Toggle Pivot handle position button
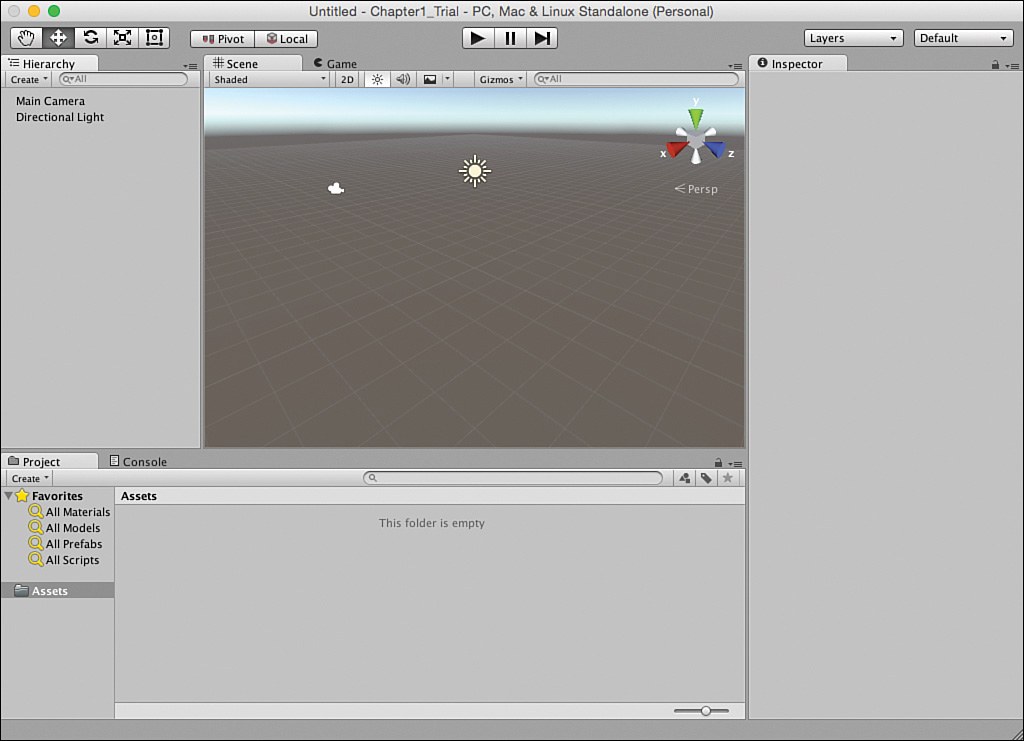The height and width of the screenshot is (741, 1024). pos(223,39)
